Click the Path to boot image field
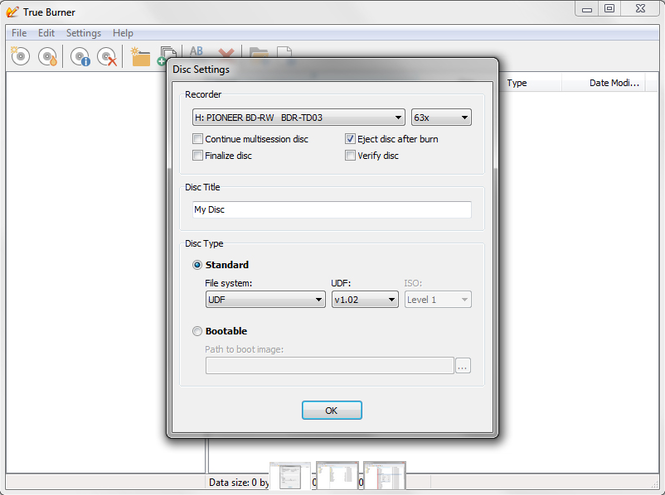Image resolution: width=665 pixels, height=495 pixels. click(x=330, y=366)
